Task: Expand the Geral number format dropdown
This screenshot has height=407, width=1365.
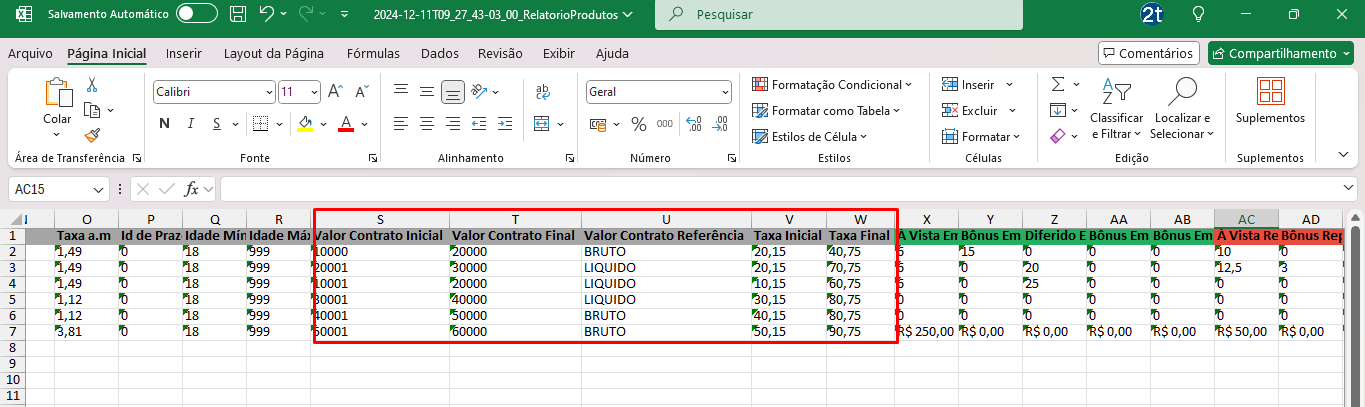Action: click(660, 92)
